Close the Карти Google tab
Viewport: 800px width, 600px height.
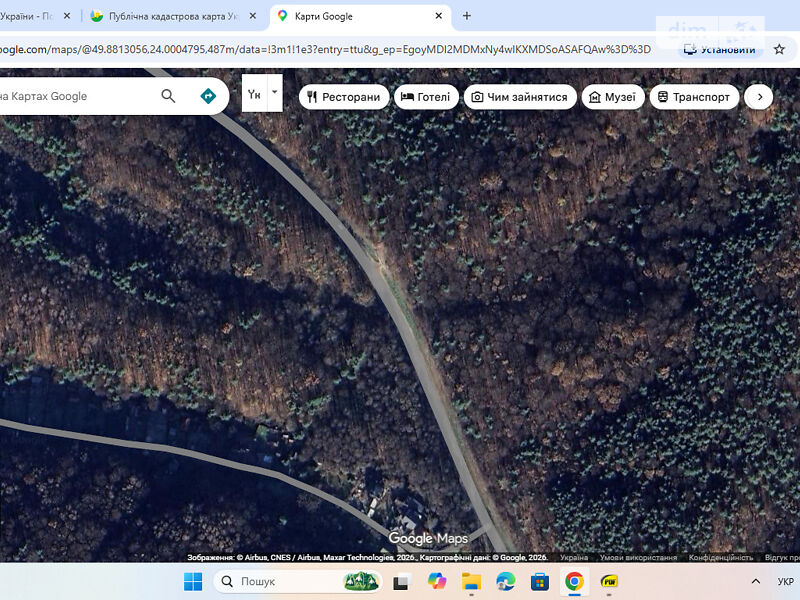(x=438, y=16)
